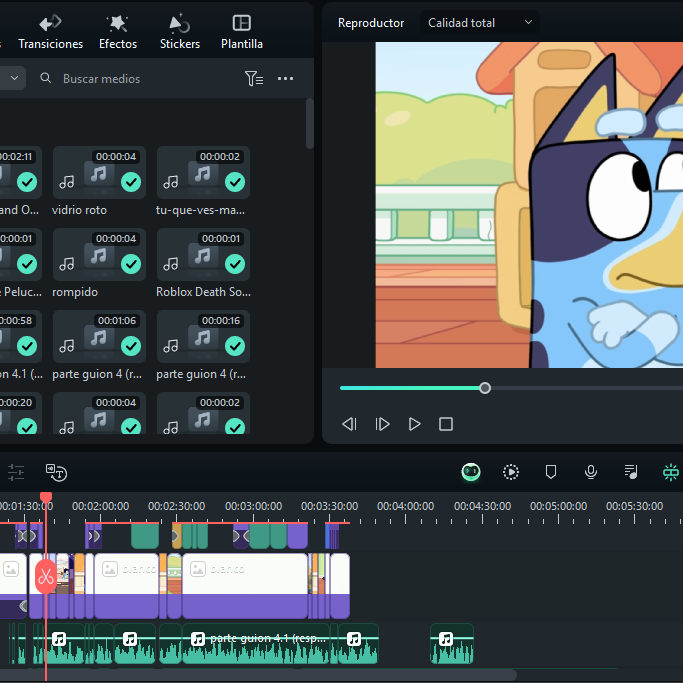
Task: Open the Plantilla tab
Action: pos(242,32)
